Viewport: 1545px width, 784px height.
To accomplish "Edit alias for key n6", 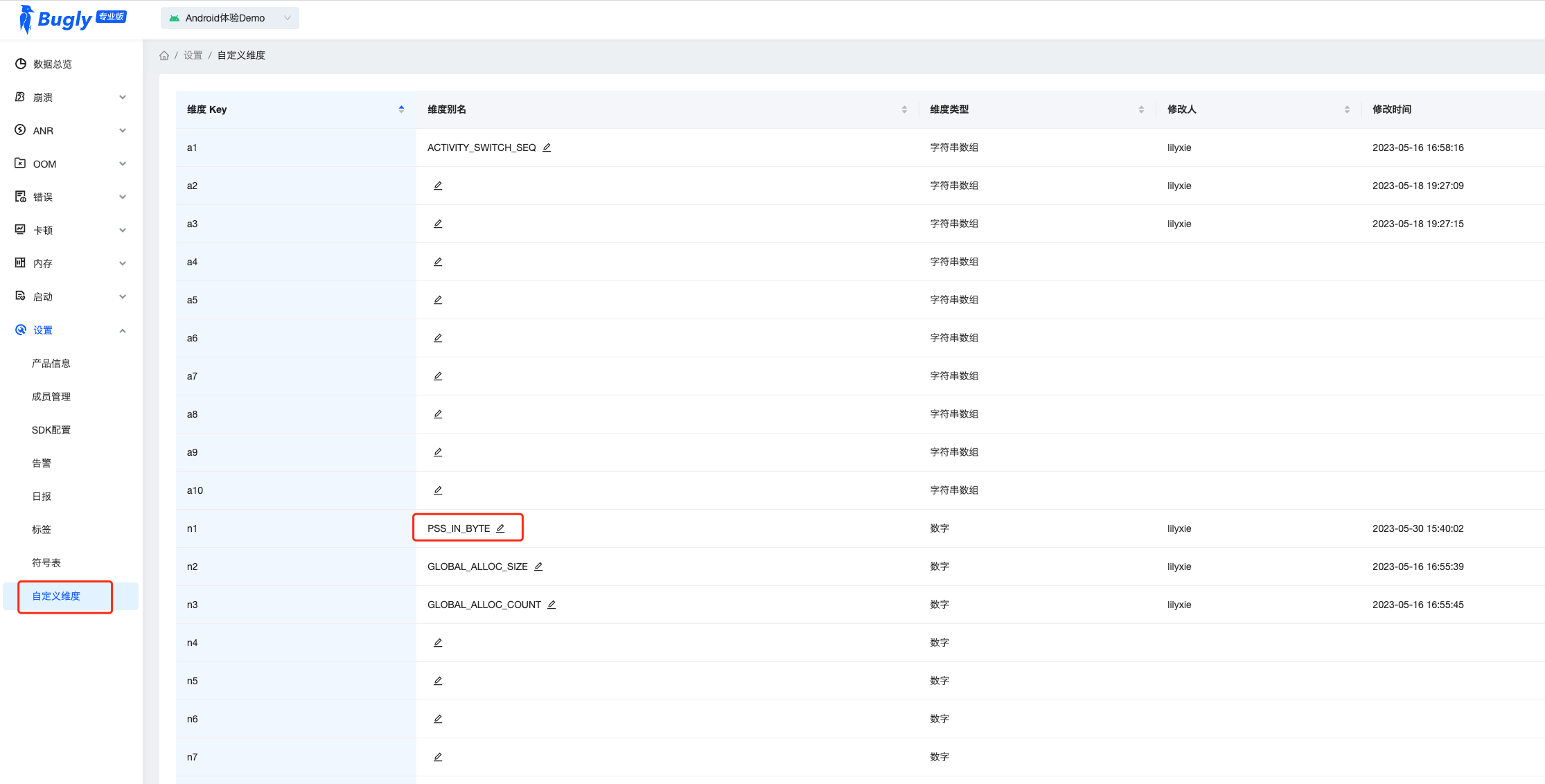I will point(438,719).
